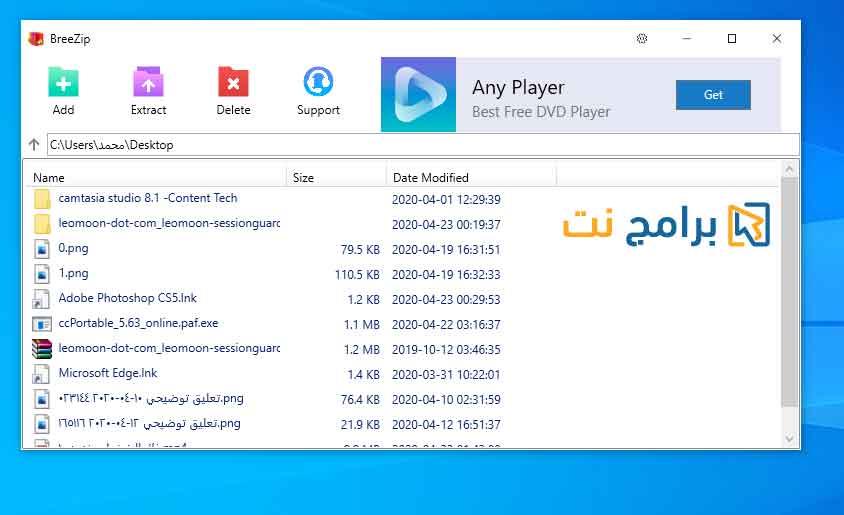The width and height of the screenshot is (844, 515).
Task: Click the vertical scrollbar thumb
Action: (x=789, y=292)
